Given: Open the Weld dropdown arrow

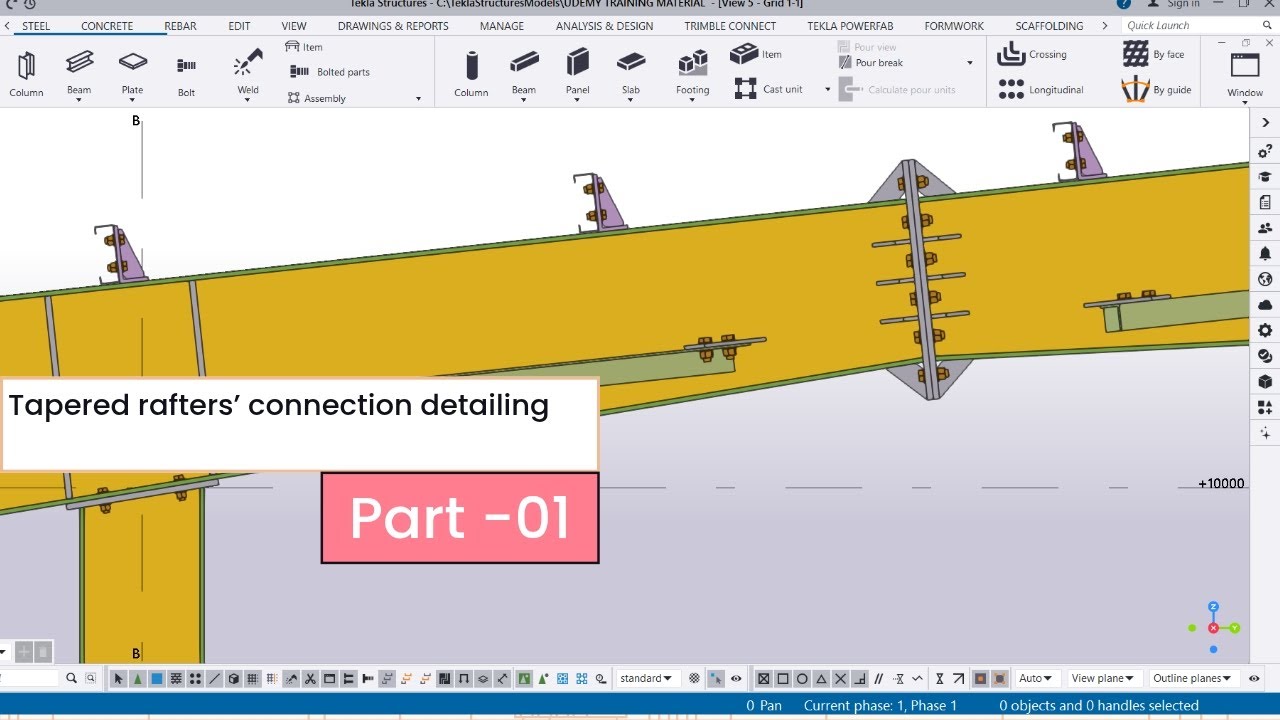Looking at the screenshot, I should click(x=248, y=100).
